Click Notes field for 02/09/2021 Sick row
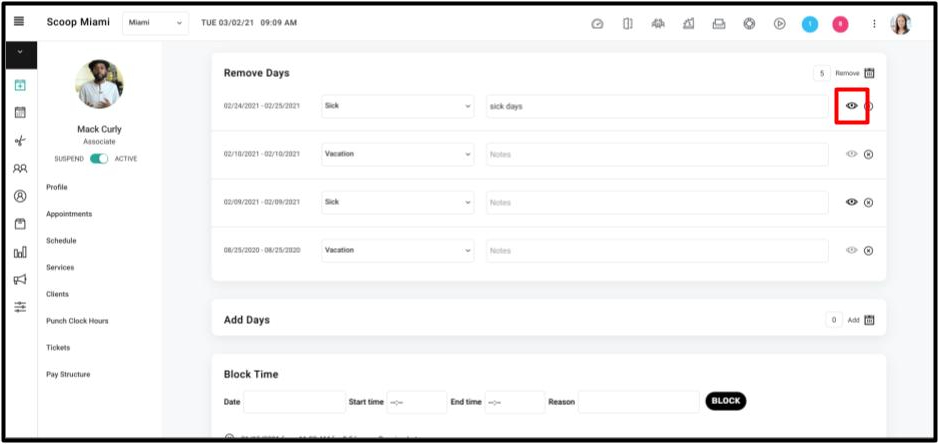 coord(657,202)
